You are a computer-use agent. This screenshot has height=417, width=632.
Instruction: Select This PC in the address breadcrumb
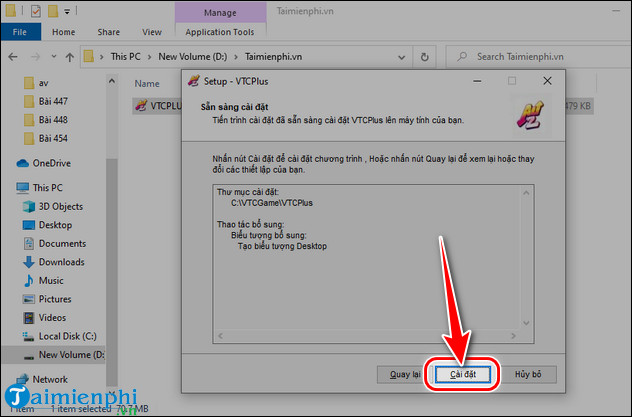point(125,57)
